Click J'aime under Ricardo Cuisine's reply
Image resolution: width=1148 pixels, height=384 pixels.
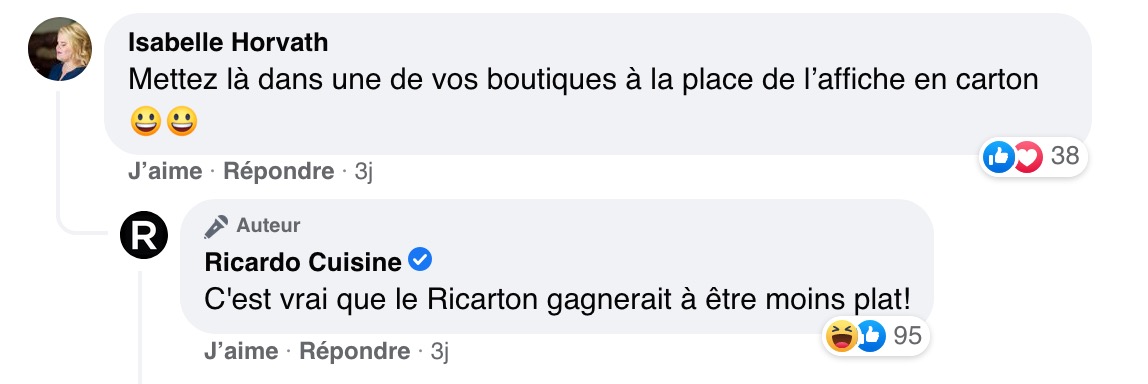pyautogui.click(x=241, y=352)
